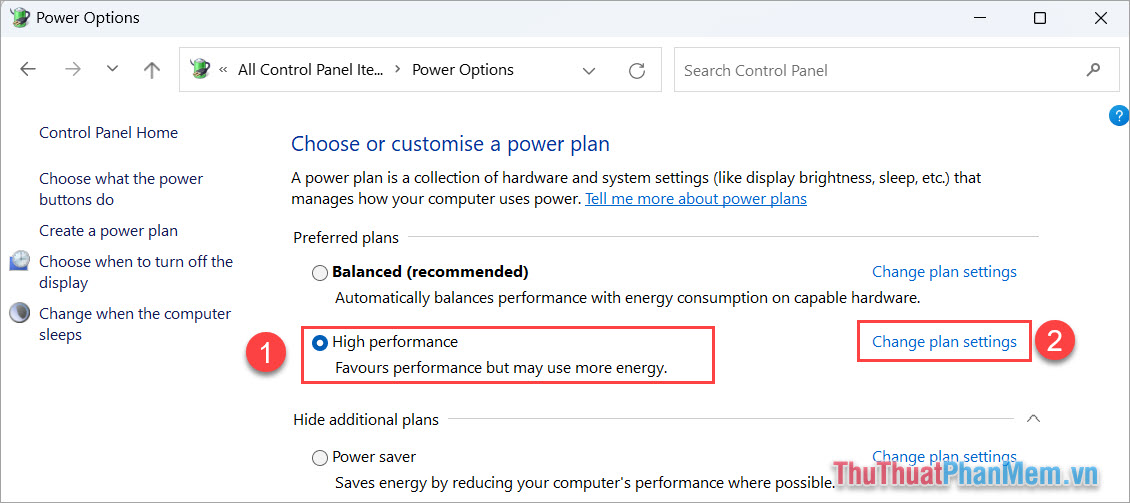
Task: Select the High performance radio button
Action: coord(319,343)
